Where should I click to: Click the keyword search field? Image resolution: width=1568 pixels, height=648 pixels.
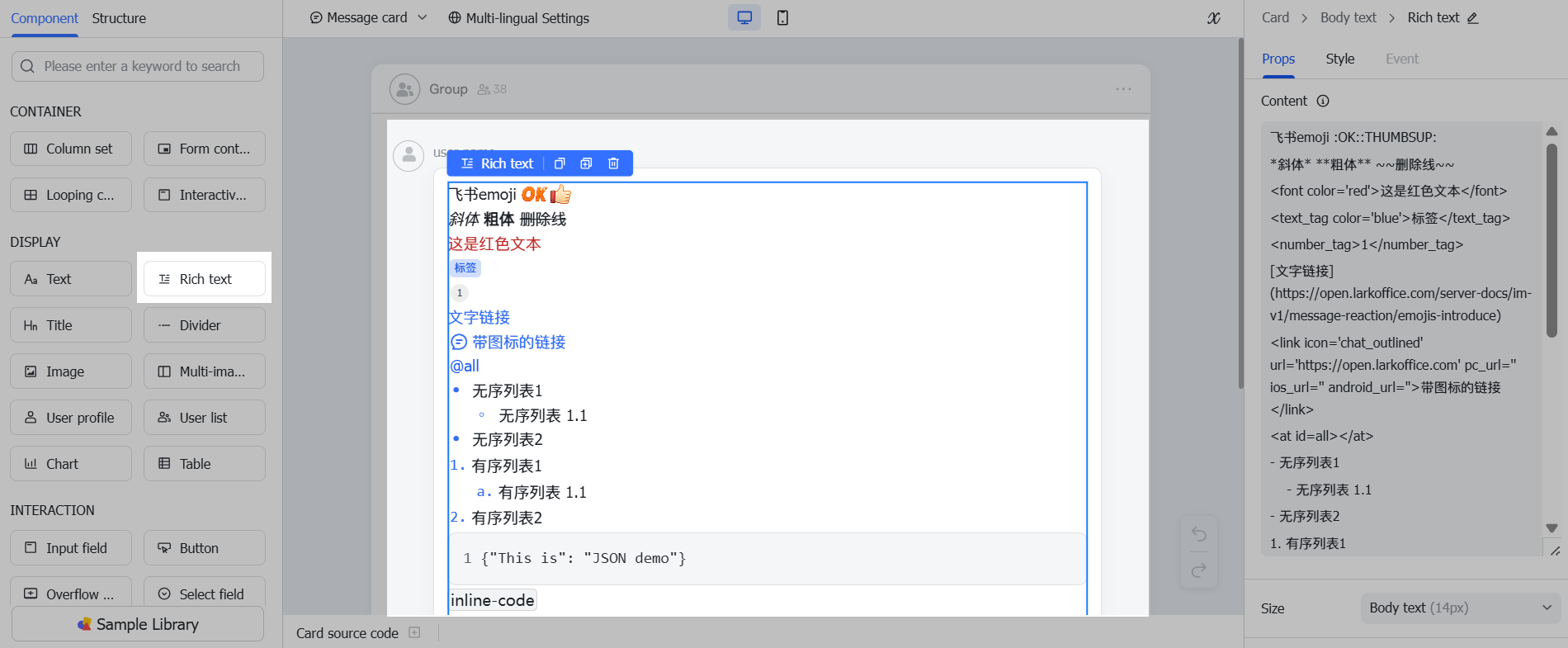point(138,66)
